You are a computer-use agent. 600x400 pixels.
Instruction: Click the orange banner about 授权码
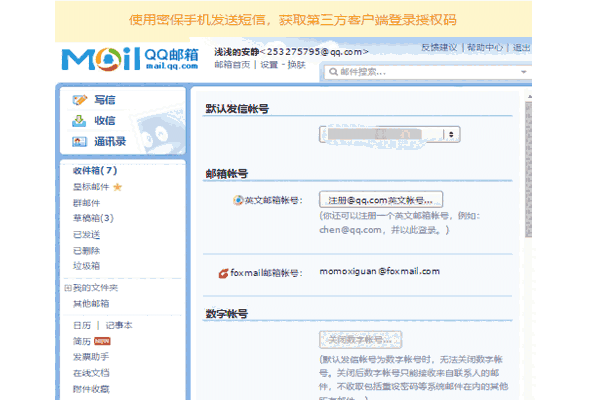(x=293, y=20)
